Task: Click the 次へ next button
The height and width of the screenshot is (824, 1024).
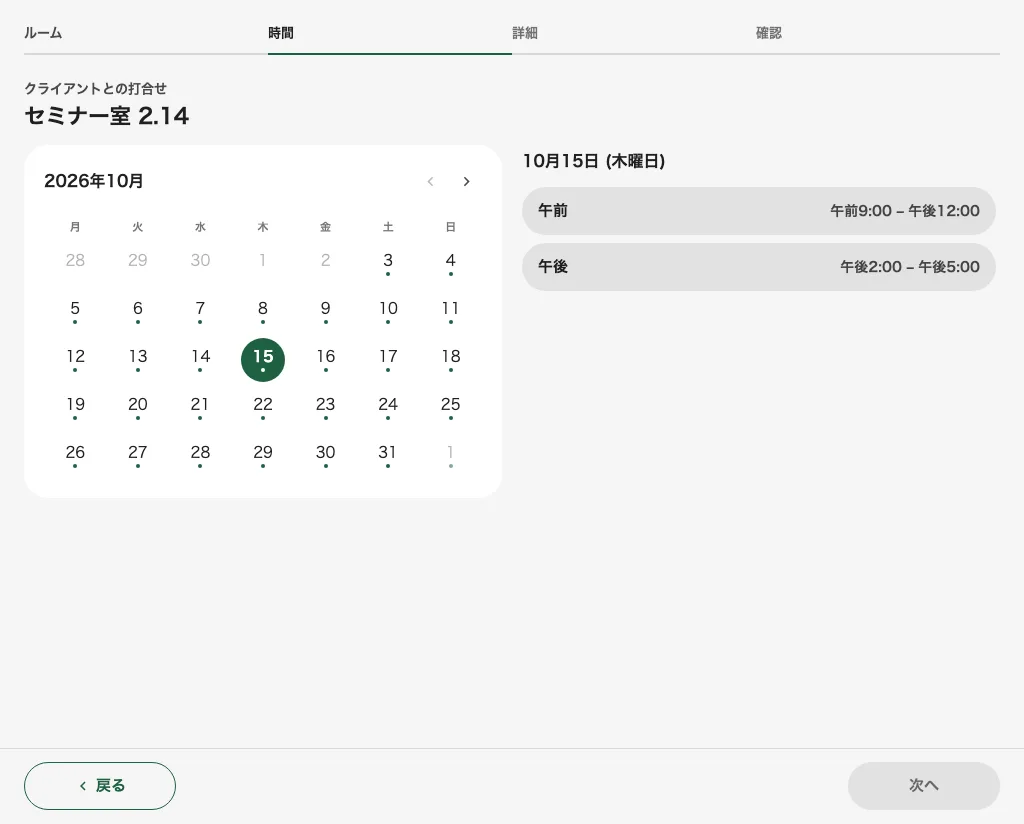Action: [x=923, y=785]
